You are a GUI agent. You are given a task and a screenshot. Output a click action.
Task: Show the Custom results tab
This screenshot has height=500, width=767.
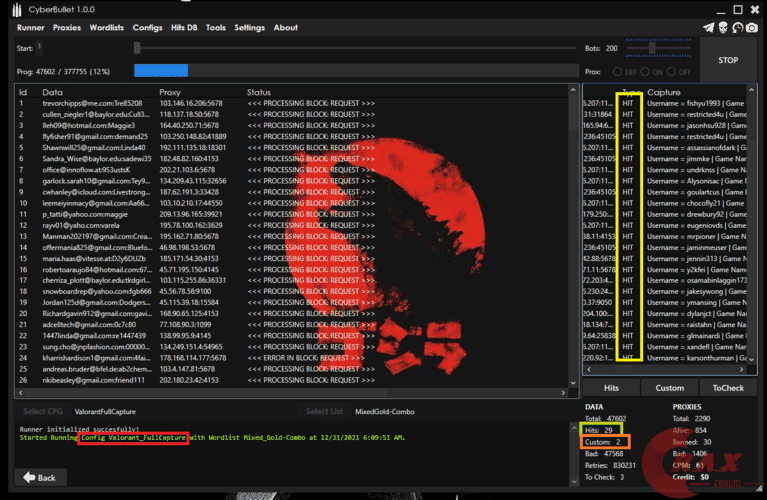669,387
